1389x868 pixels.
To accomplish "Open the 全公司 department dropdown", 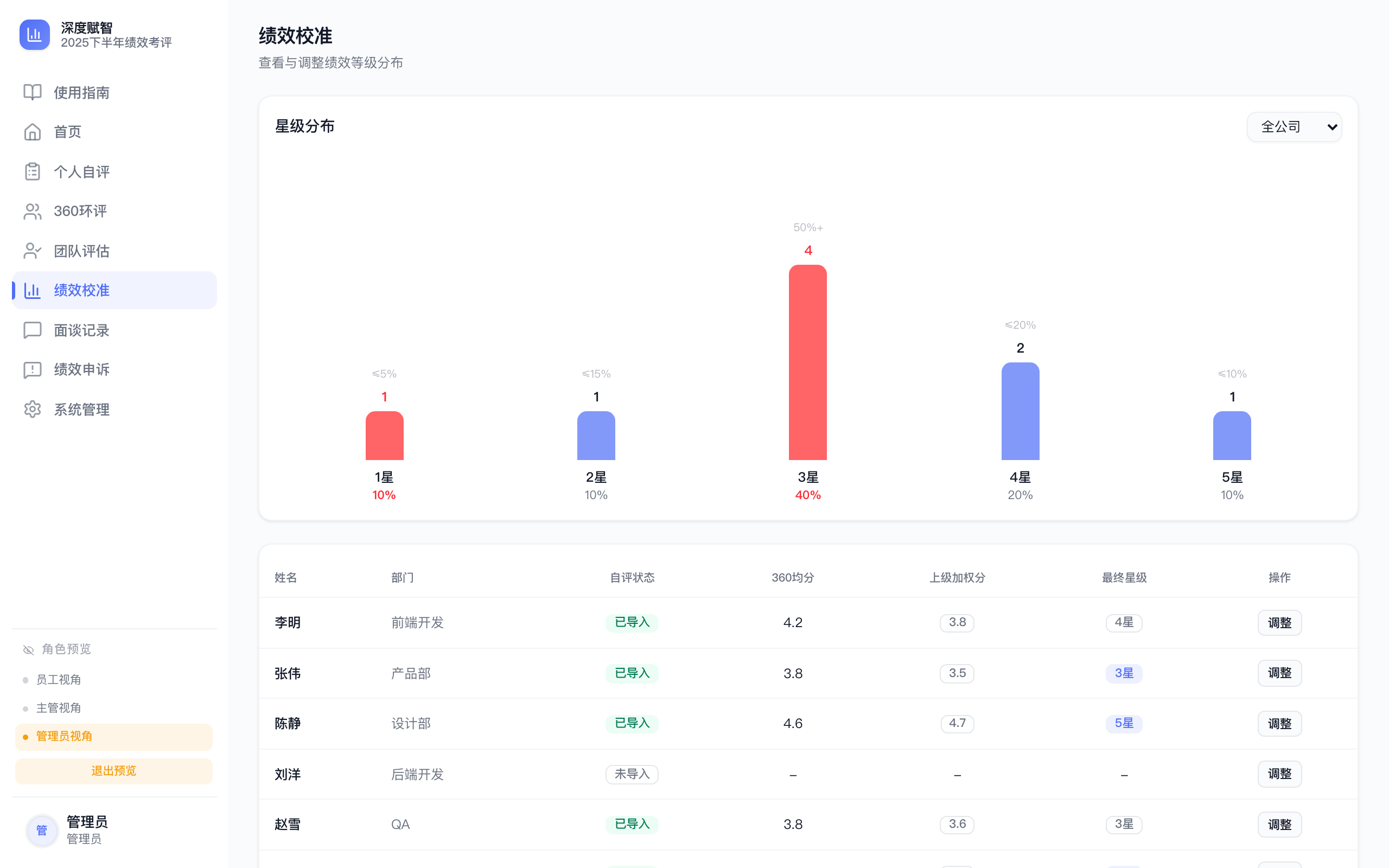I will click(x=1294, y=126).
